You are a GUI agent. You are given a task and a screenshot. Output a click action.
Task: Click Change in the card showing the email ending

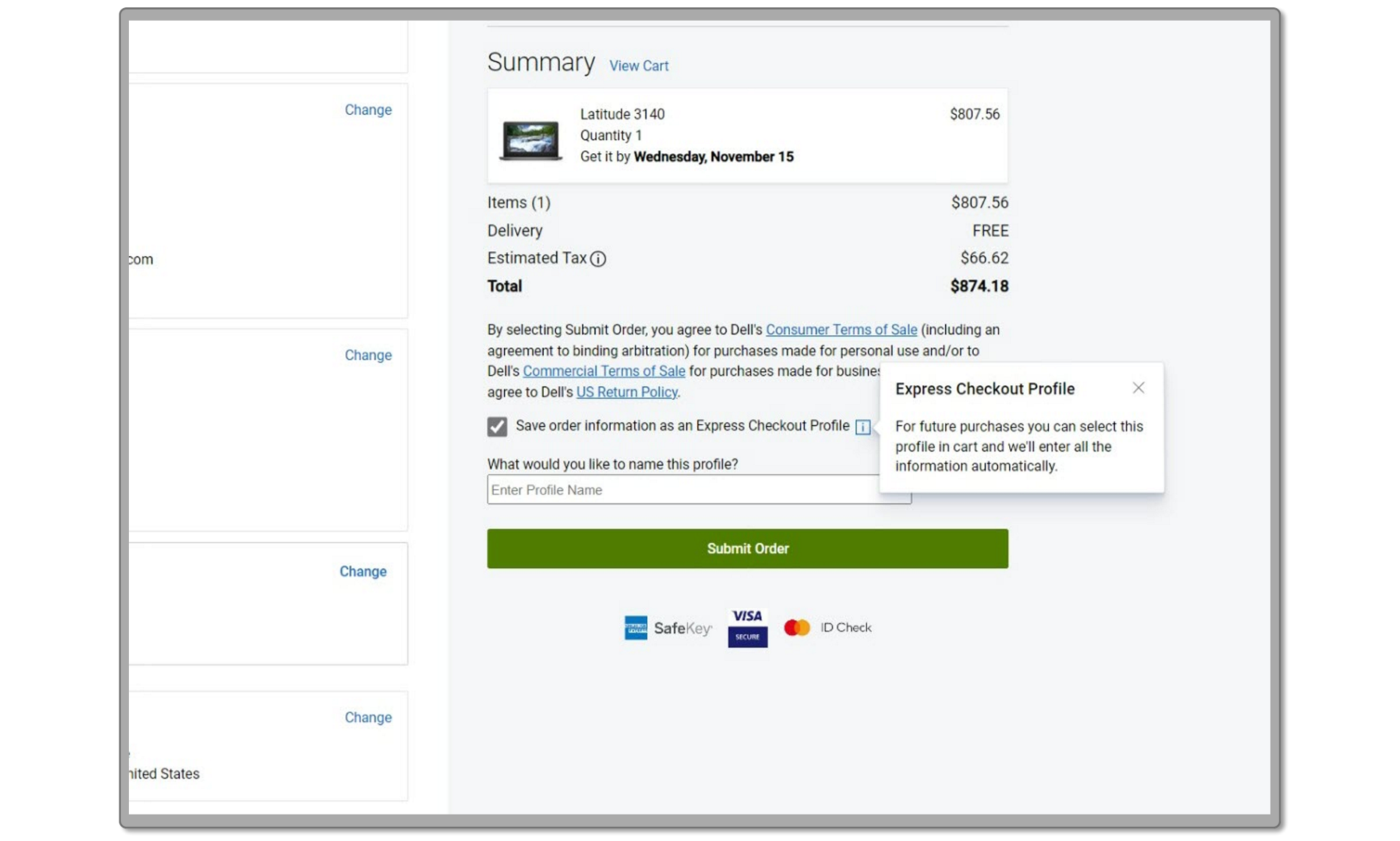(x=368, y=110)
